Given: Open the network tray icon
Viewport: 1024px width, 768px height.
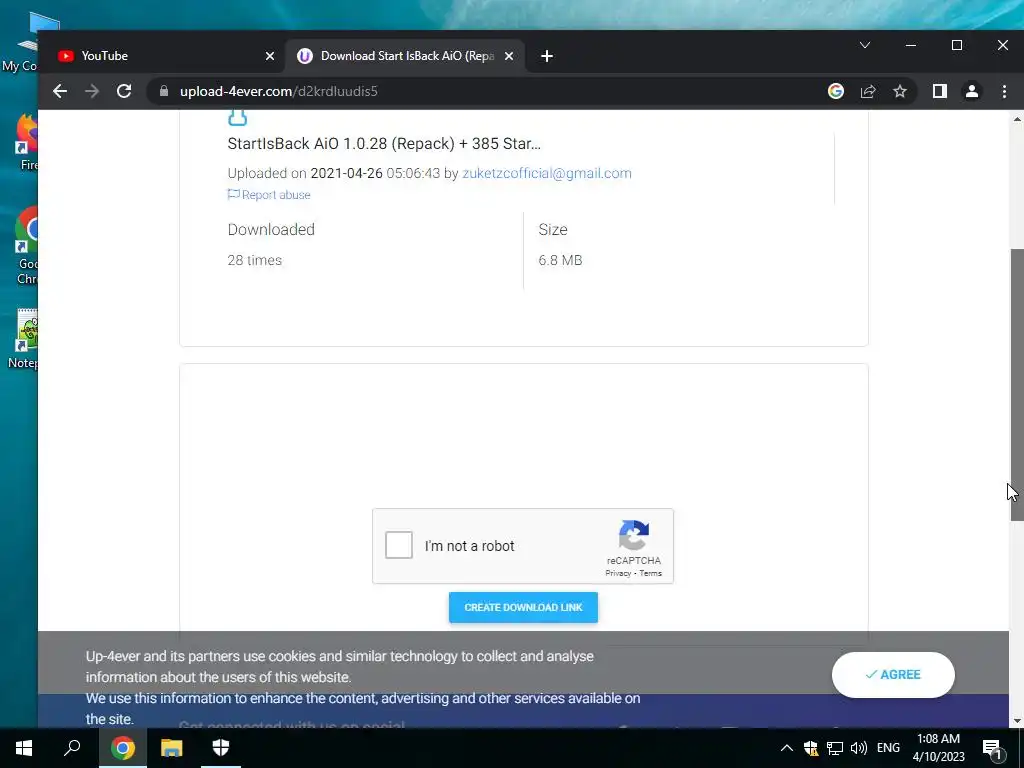Looking at the screenshot, I should [835, 748].
